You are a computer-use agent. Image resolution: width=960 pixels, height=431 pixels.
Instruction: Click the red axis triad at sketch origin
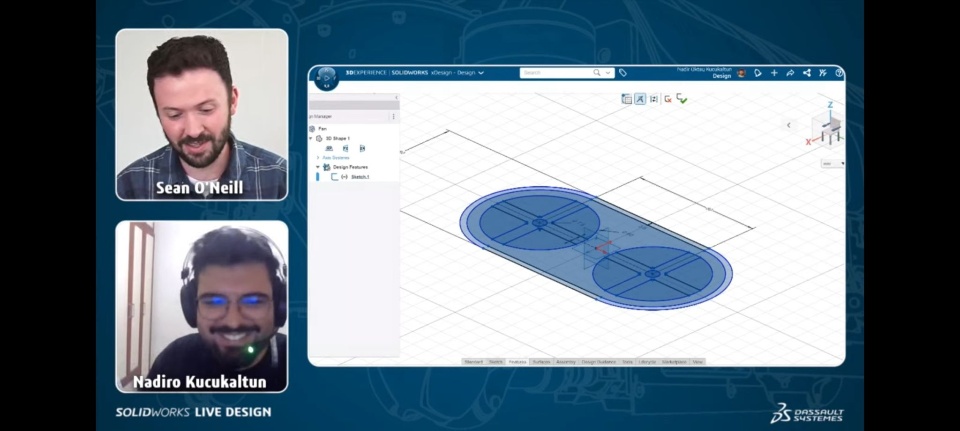coord(602,247)
